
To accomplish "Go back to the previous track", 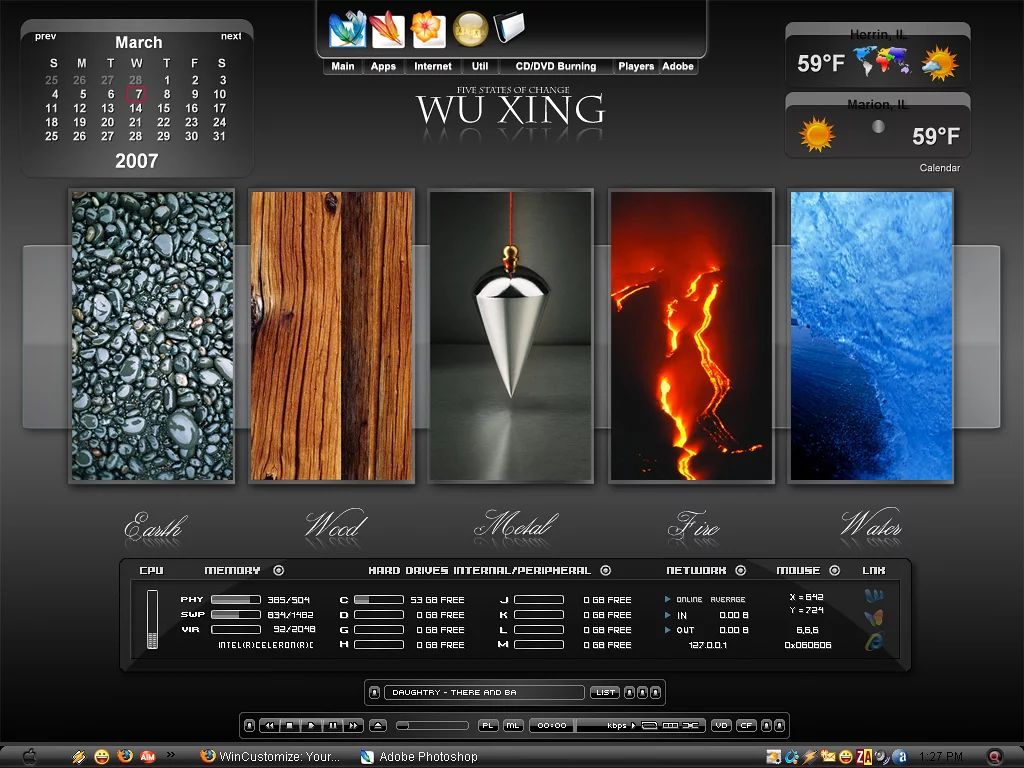I will [x=269, y=725].
